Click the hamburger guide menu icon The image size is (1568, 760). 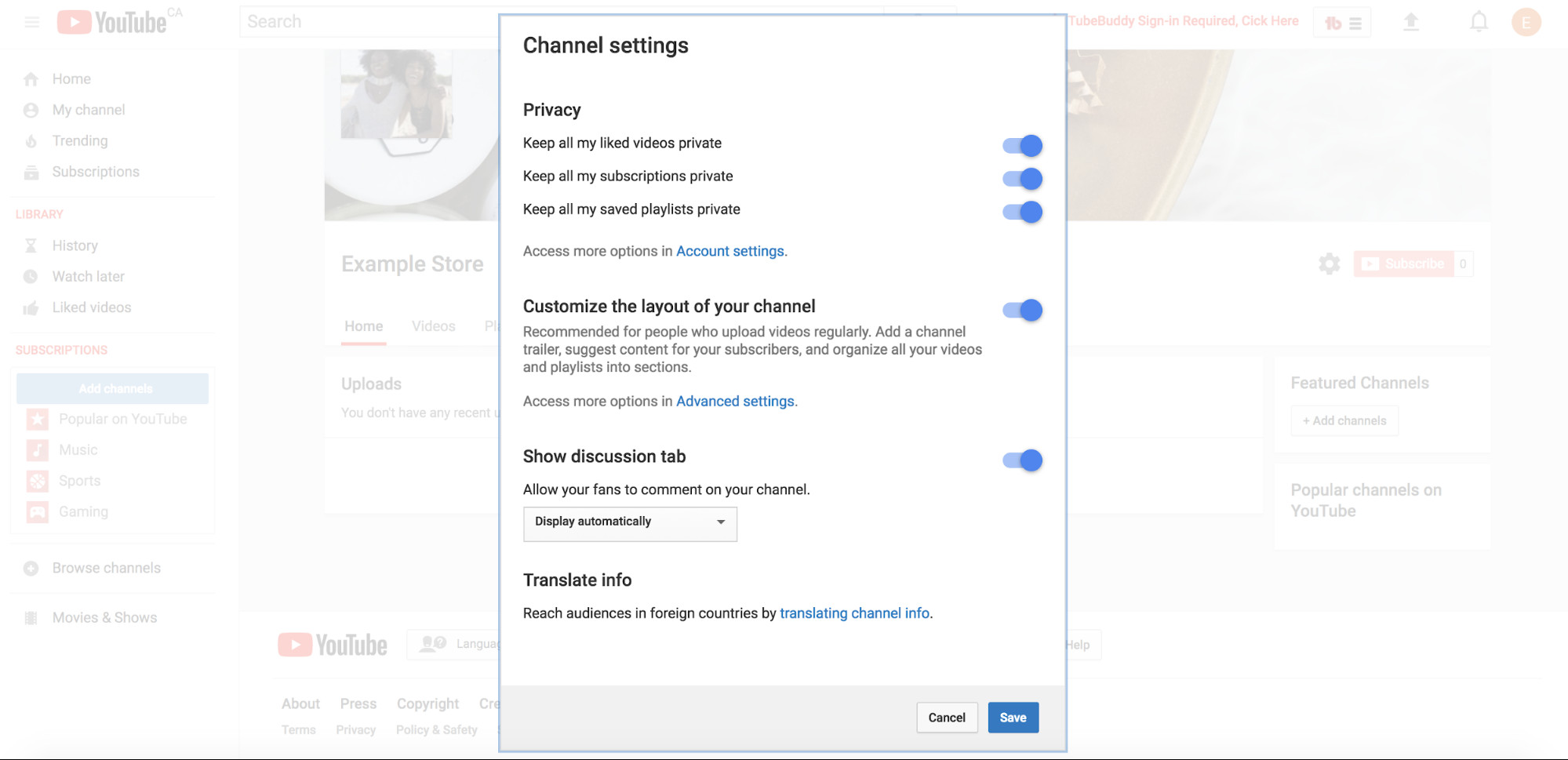click(x=32, y=22)
